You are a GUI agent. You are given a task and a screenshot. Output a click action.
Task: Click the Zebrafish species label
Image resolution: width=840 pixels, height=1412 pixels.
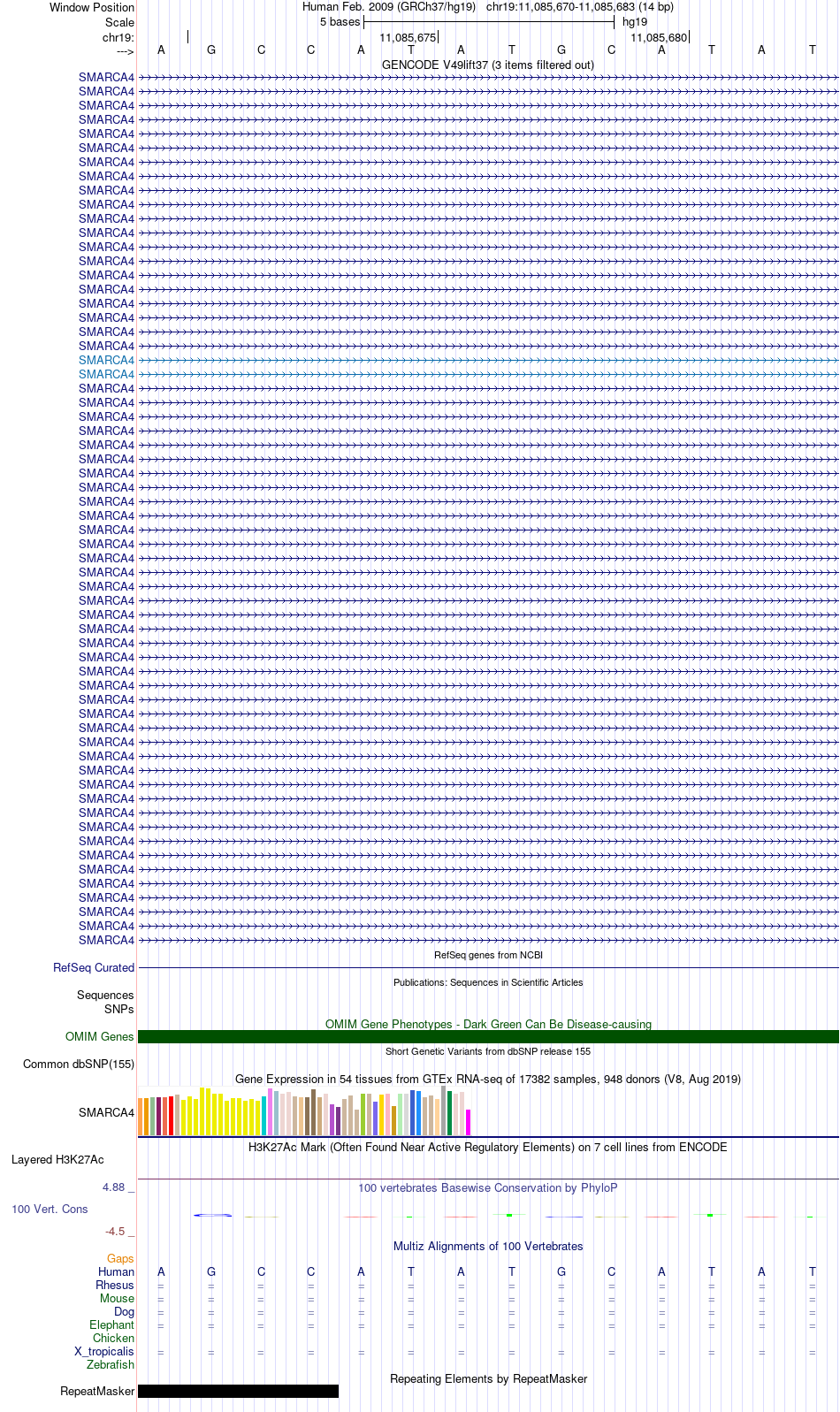(x=111, y=1364)
